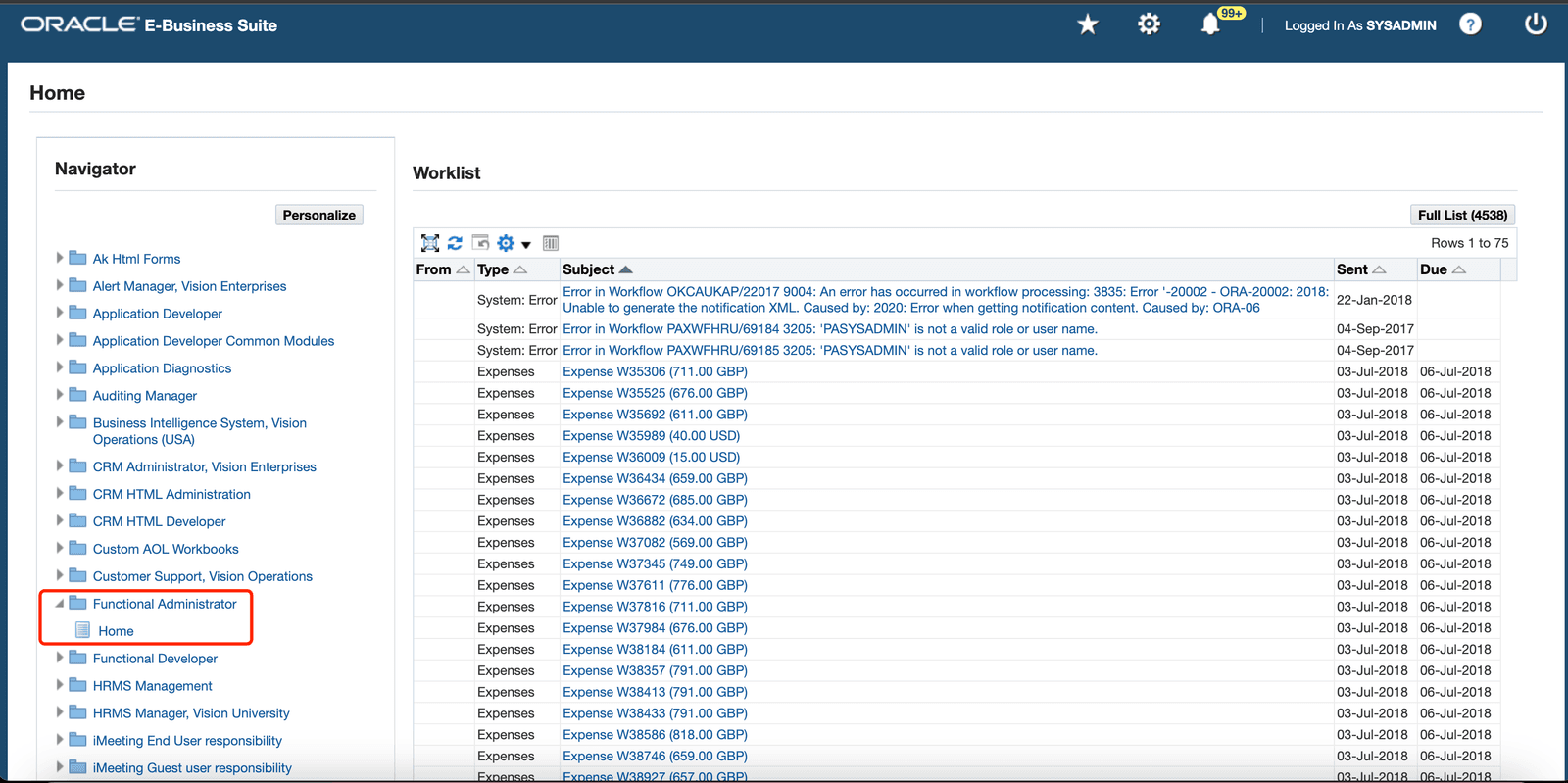Click the Ak Html Forms folder icon
1568x783 pixels.
click(77, 258)
